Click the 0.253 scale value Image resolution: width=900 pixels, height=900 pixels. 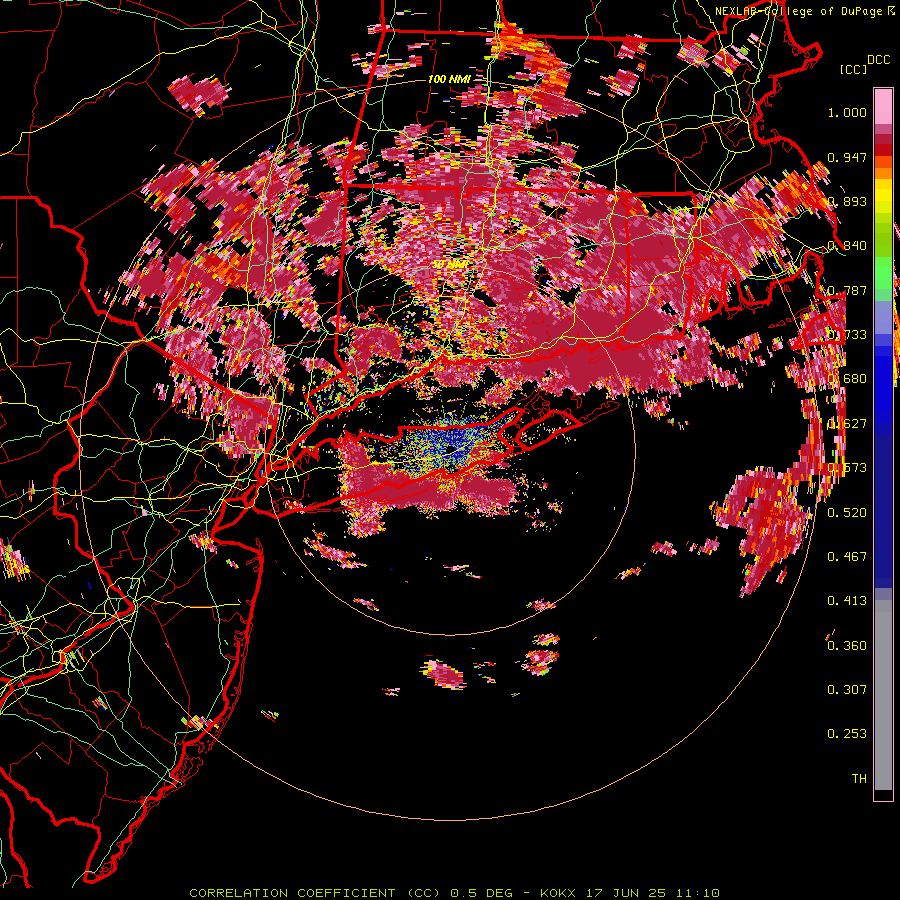click(847, 734)
